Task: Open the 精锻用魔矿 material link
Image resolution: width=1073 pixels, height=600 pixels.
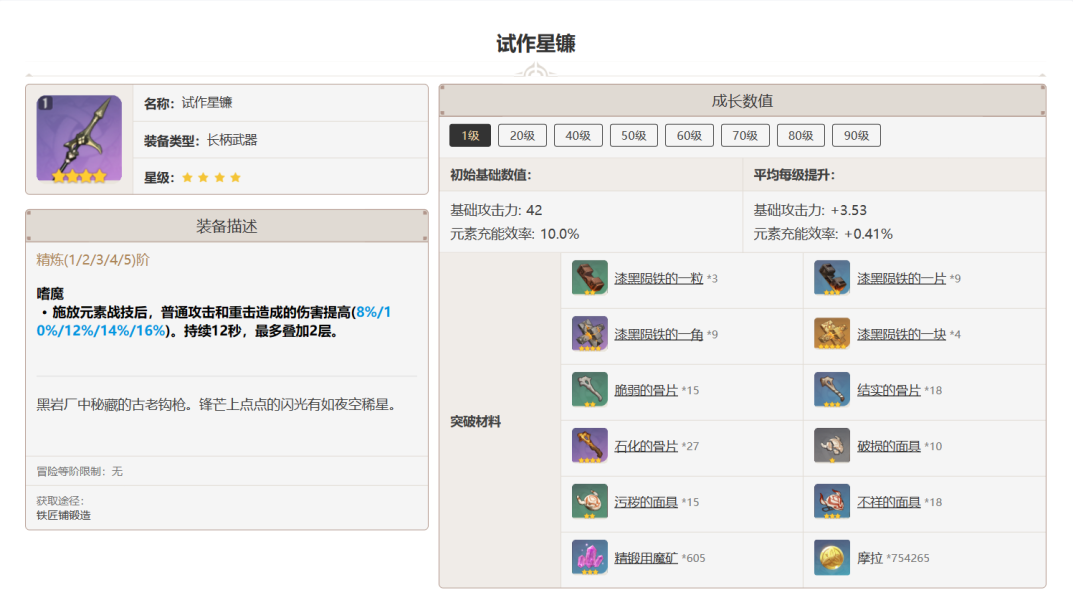Action: [645, 558]
